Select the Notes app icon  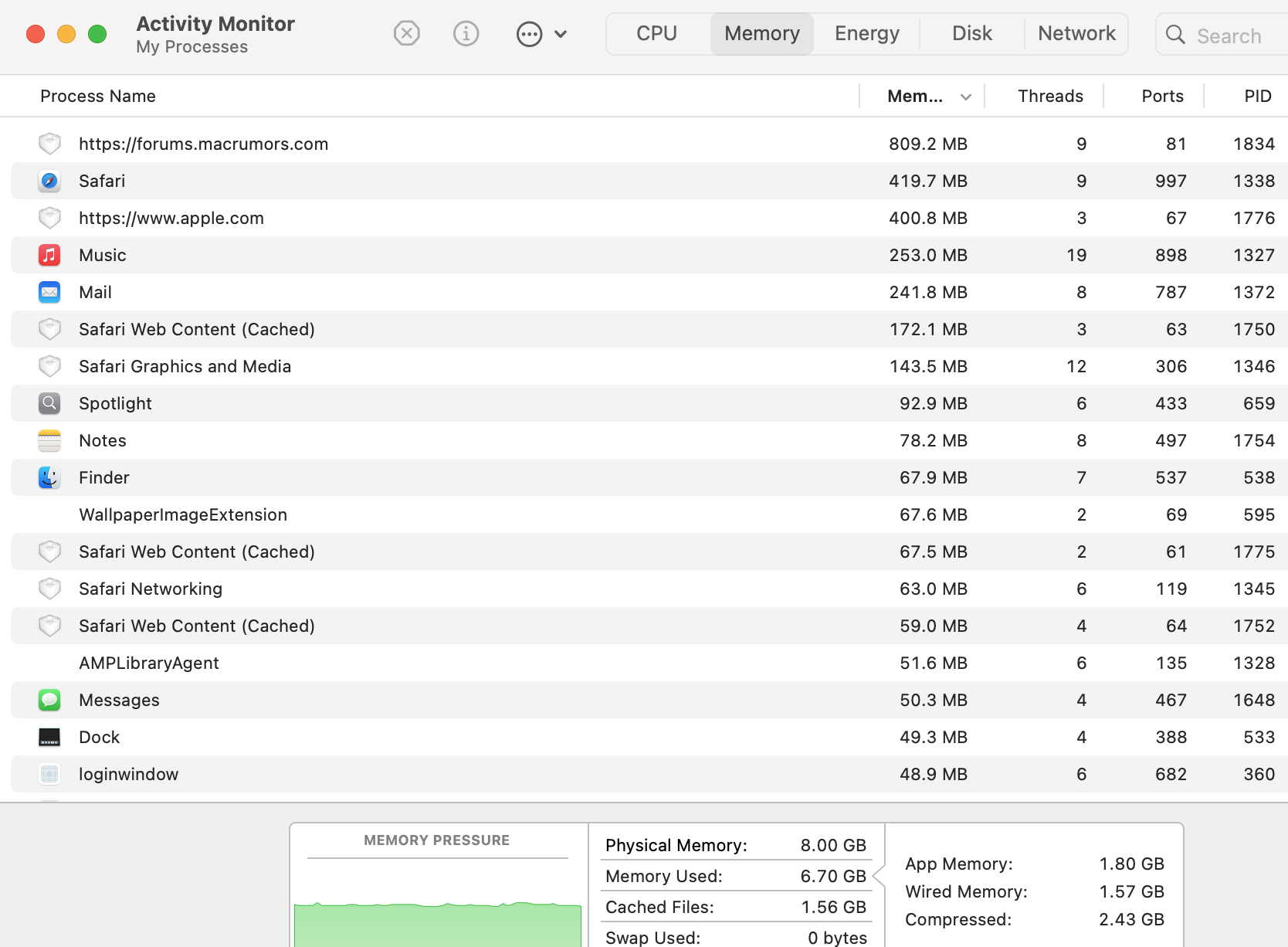(x=49, y=440)
